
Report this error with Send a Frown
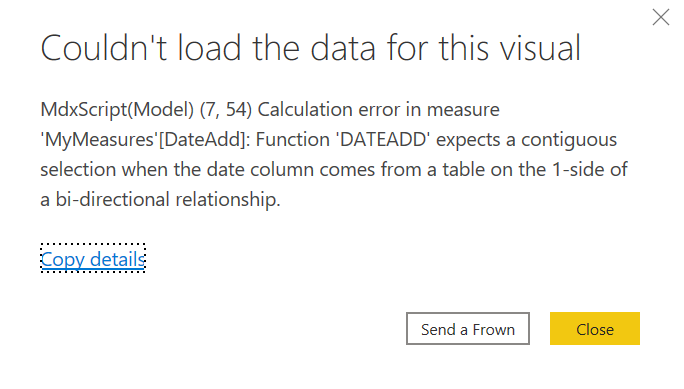pos(468,329)
